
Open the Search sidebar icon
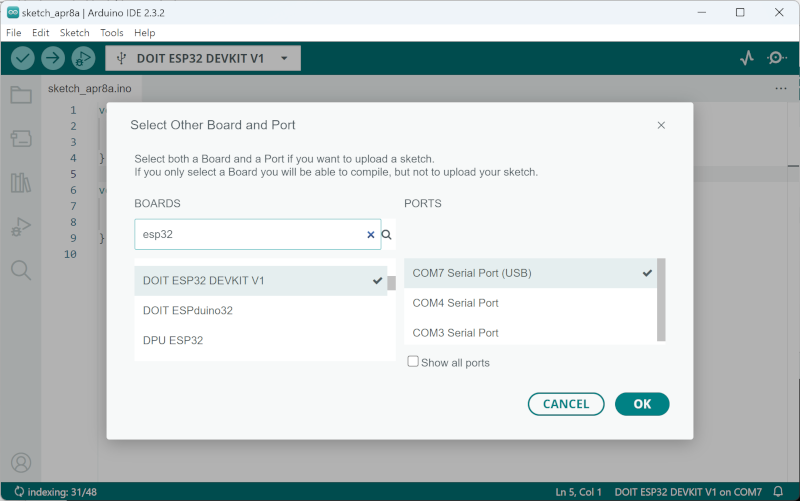21,270
